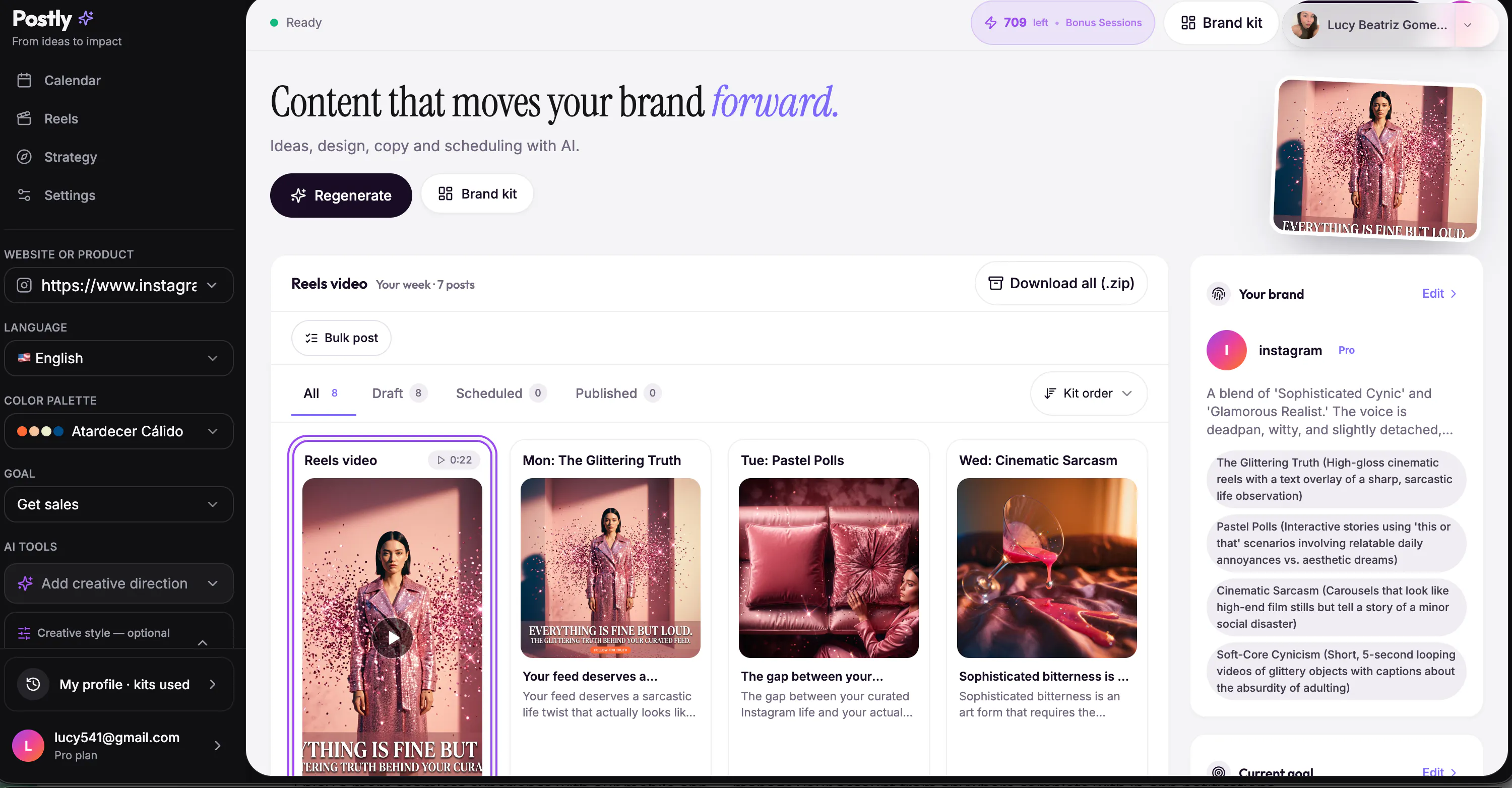
Task: Click the Regenerate button
Action: 341,195
